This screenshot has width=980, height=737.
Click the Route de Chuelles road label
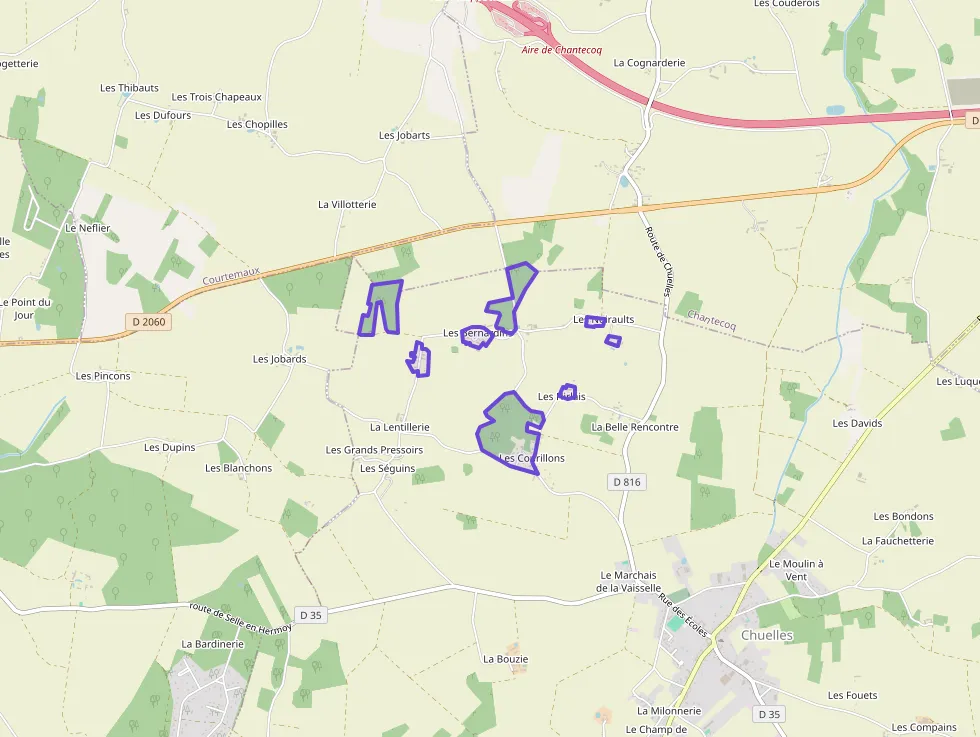coord(659,261)
